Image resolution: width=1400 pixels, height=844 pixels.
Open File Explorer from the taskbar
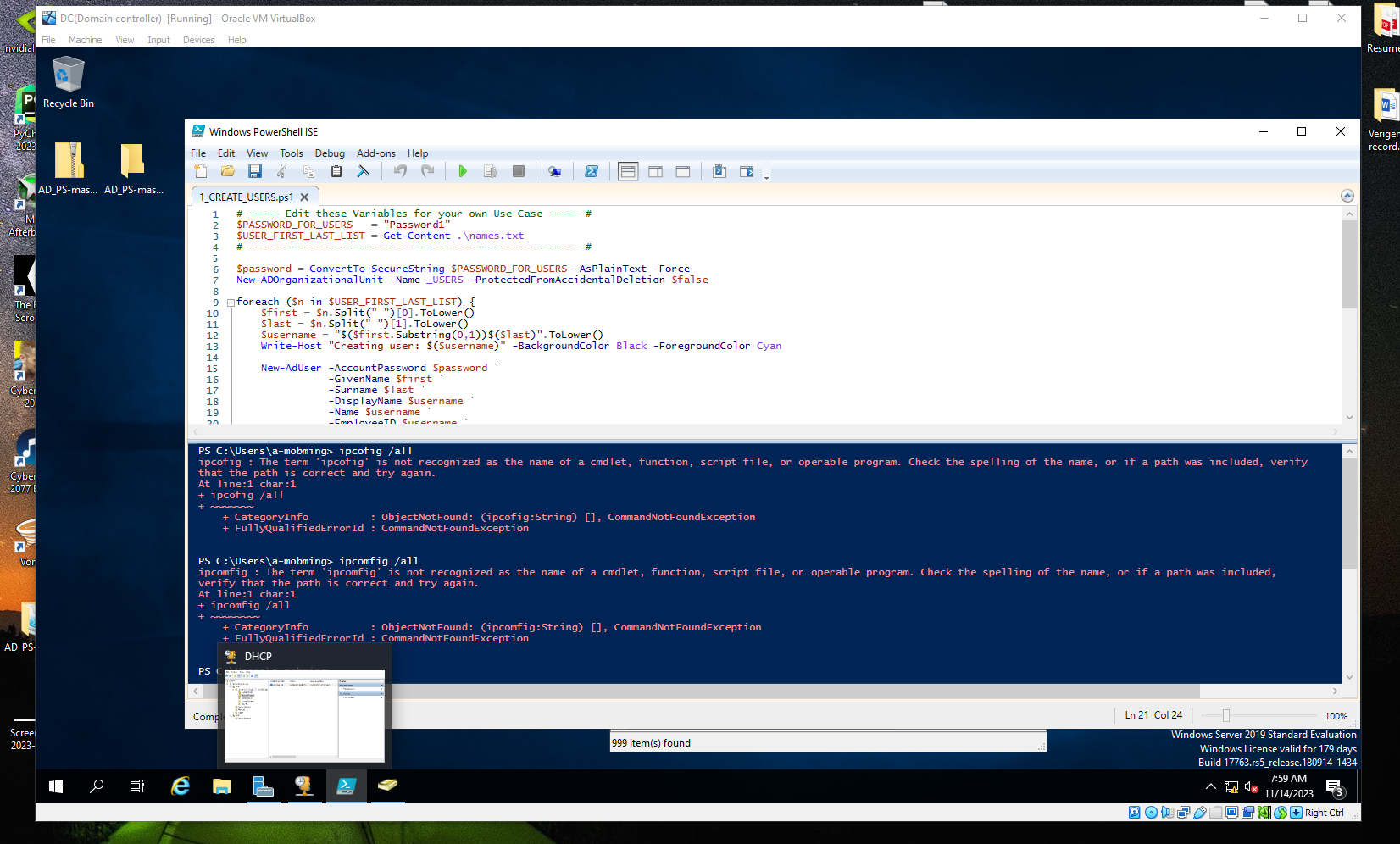click(x=222, y=786)
